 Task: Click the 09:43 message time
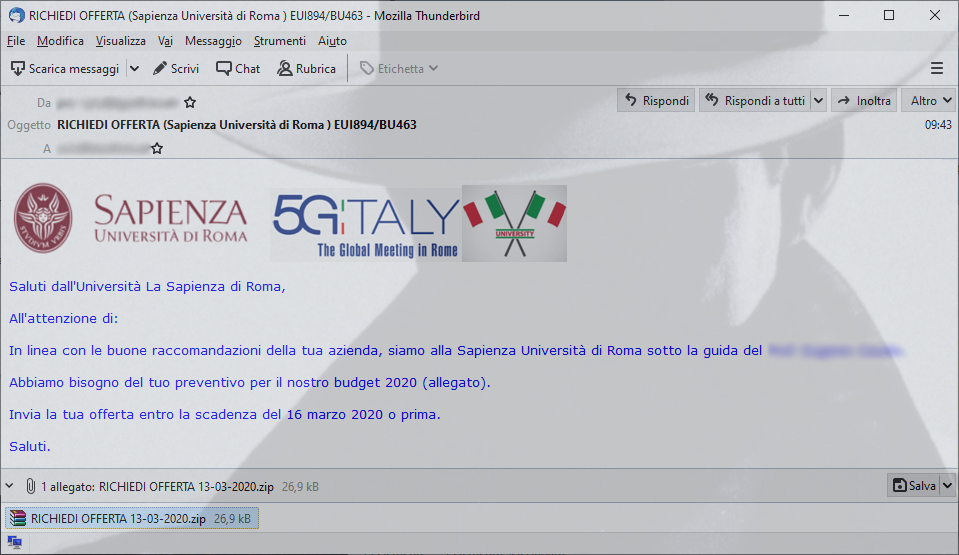tap(938, 125)
